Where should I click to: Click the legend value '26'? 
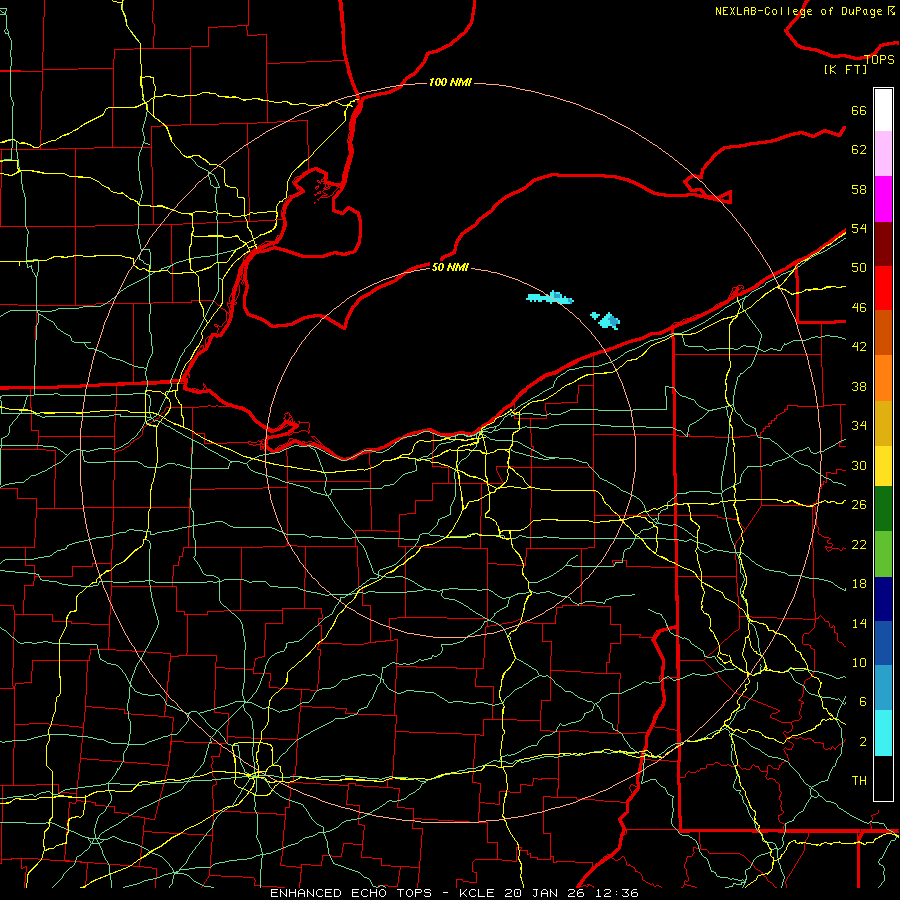coord(859,505)
